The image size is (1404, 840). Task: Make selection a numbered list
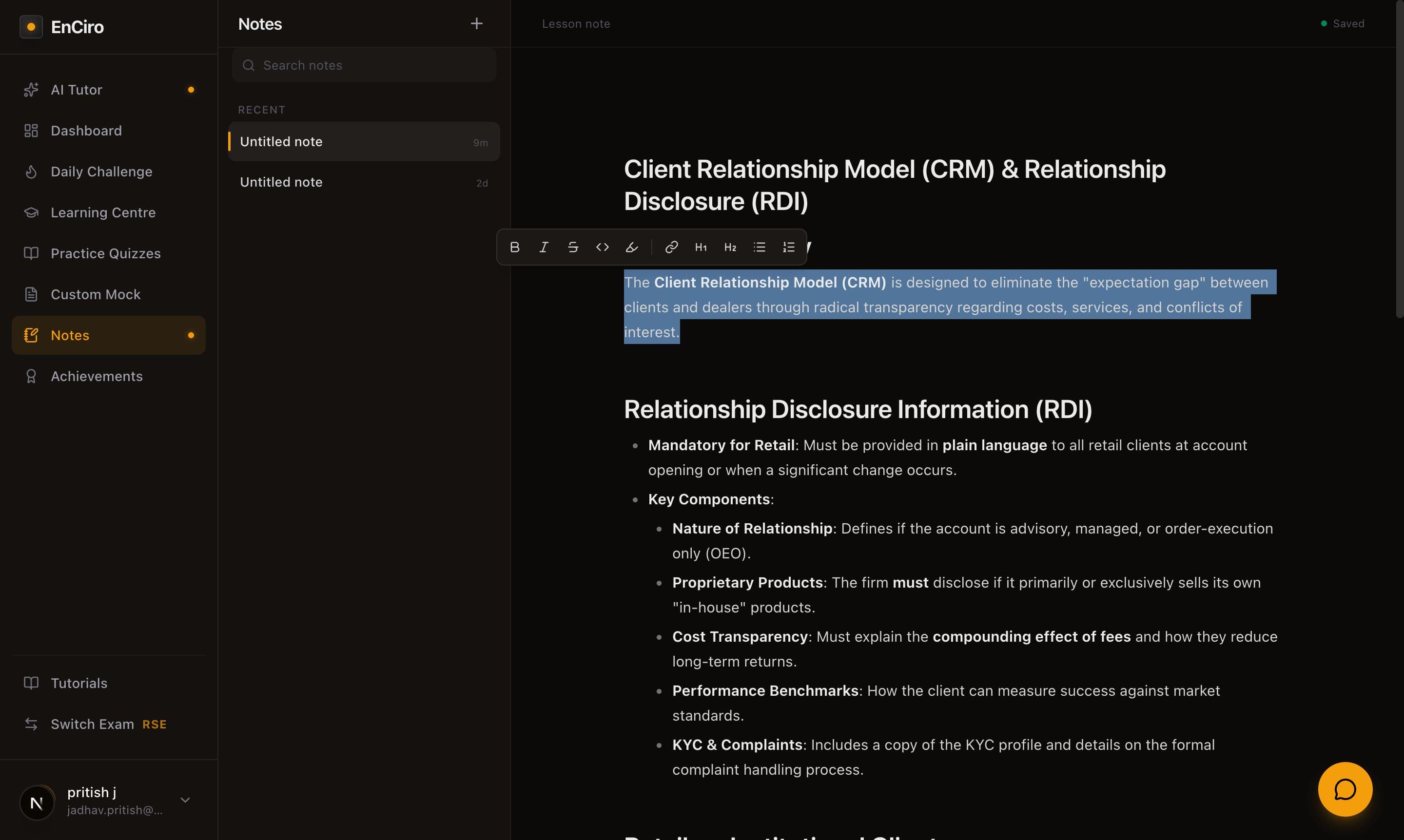click(789, 247)
